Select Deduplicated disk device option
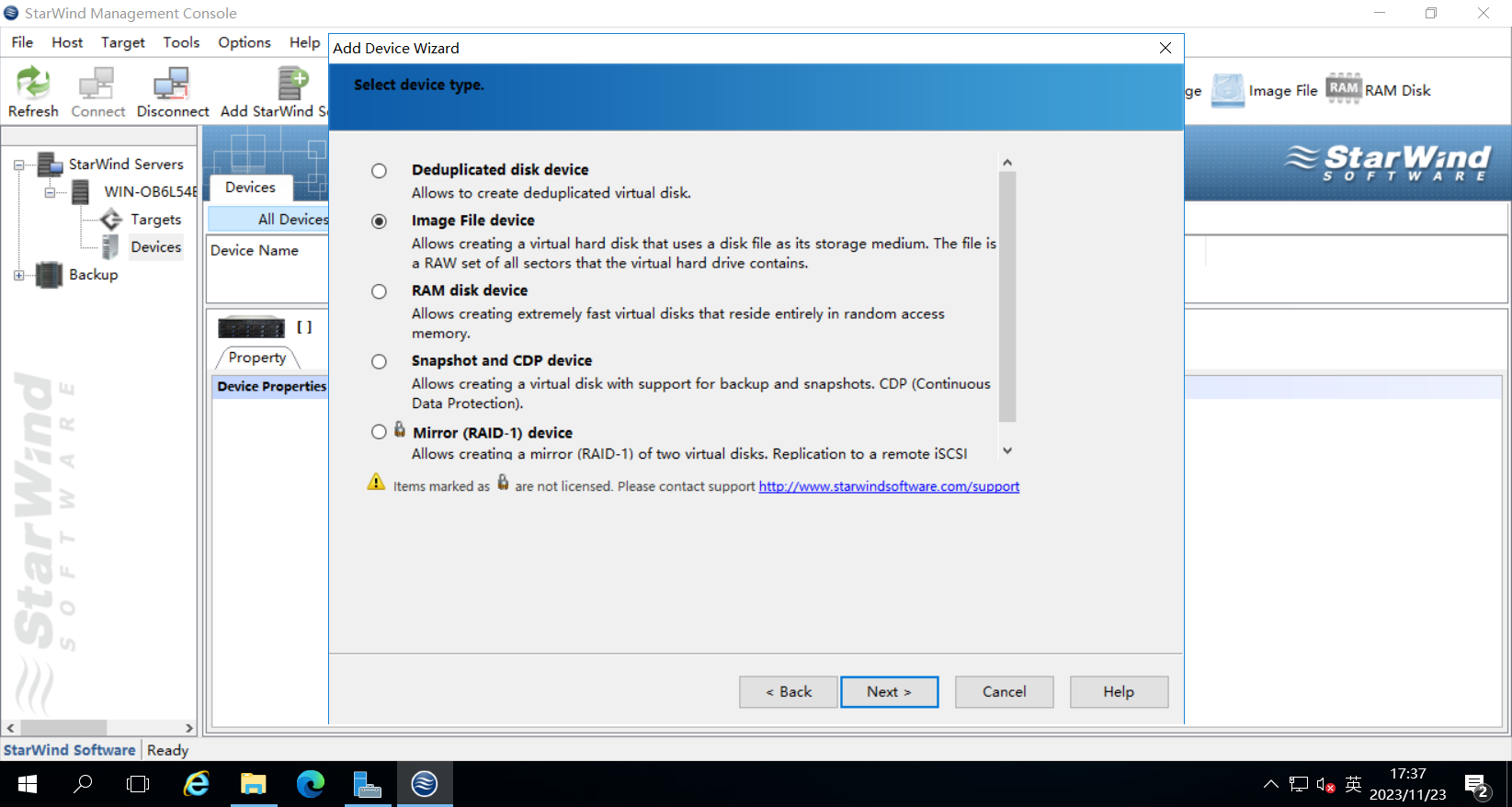The image size is (1512, 807). point(379,171)
